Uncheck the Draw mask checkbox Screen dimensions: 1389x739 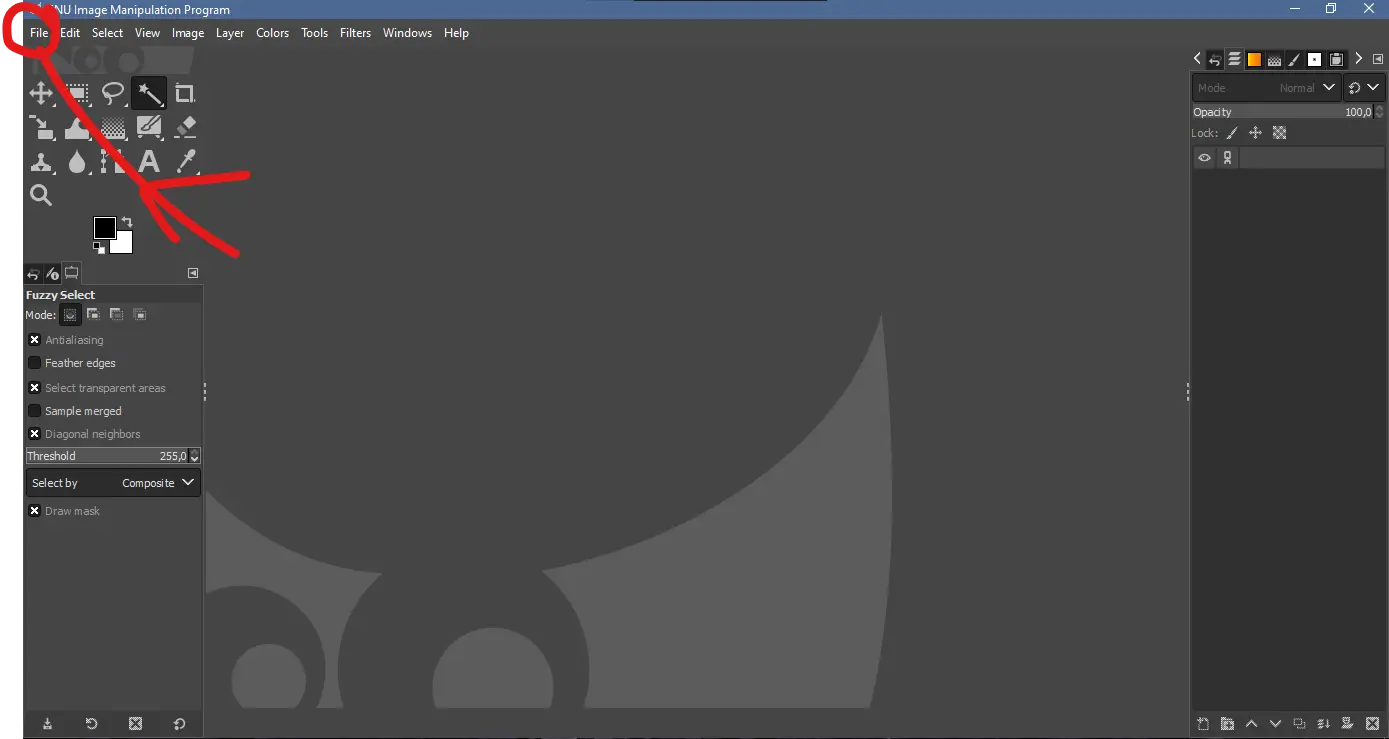point(35,511)
